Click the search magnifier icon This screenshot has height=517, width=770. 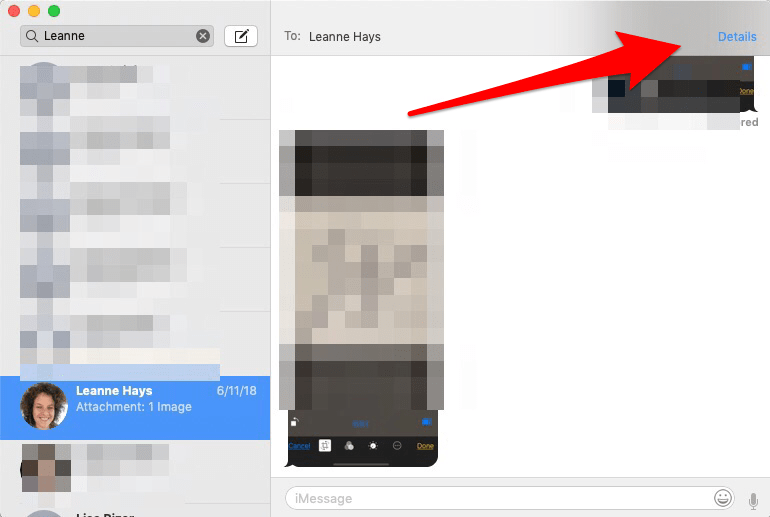(31, 36)
